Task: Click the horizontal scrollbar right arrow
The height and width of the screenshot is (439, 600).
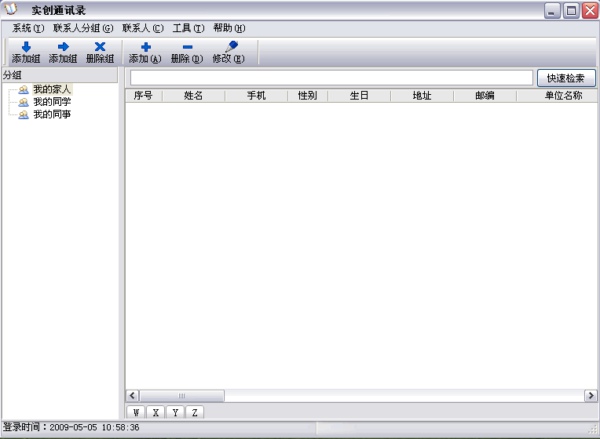Action: pyautogui.click(x=591, y=395)
